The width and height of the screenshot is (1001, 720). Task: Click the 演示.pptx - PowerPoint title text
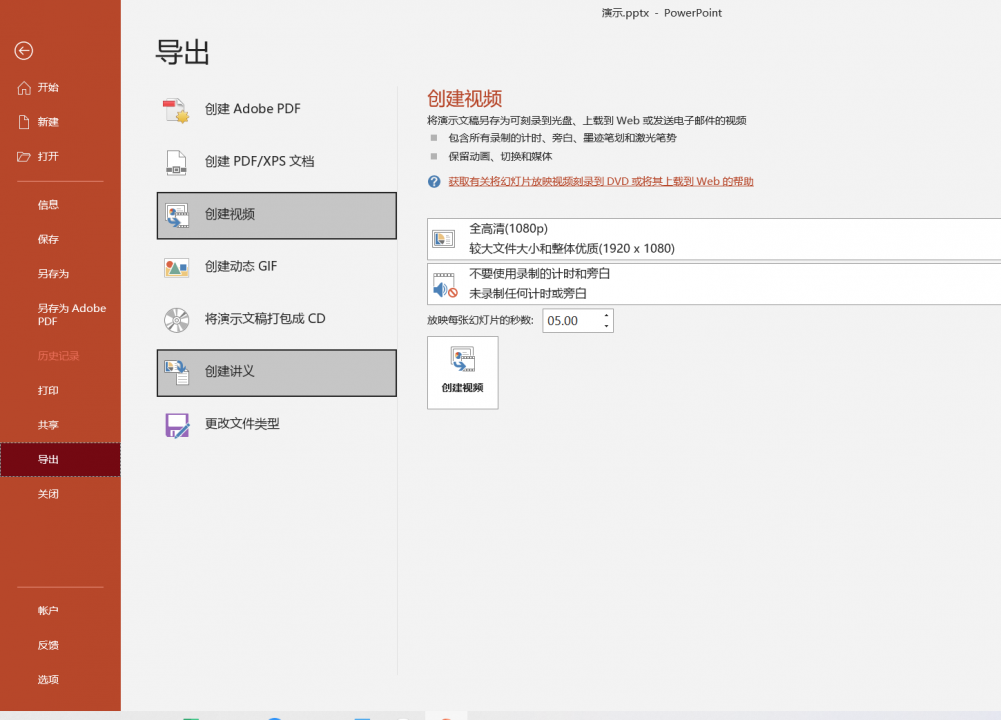point(661,13)
